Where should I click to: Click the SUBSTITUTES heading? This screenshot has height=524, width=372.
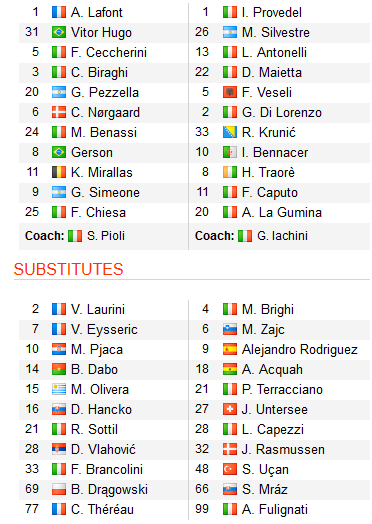[x=69, y=269]
